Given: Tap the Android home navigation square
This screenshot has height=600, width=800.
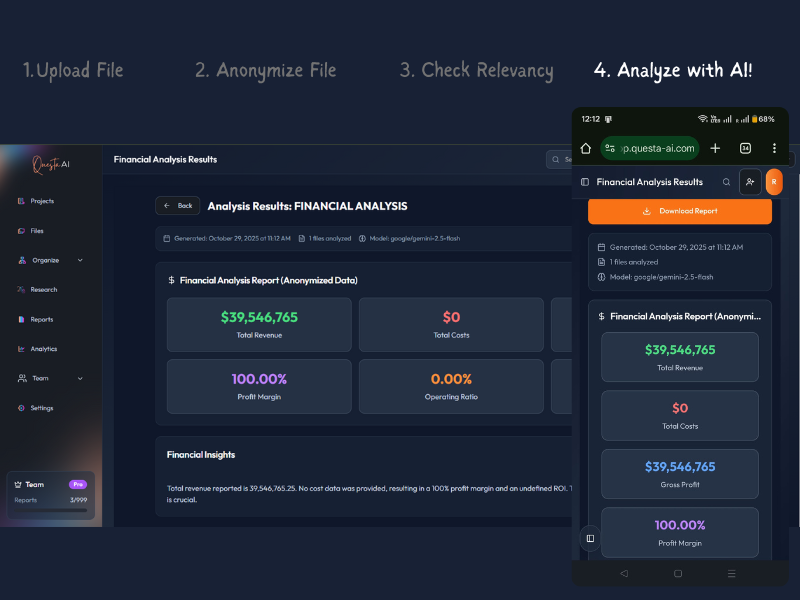Looking at the screenshot, I should click(x=678, y=573).
